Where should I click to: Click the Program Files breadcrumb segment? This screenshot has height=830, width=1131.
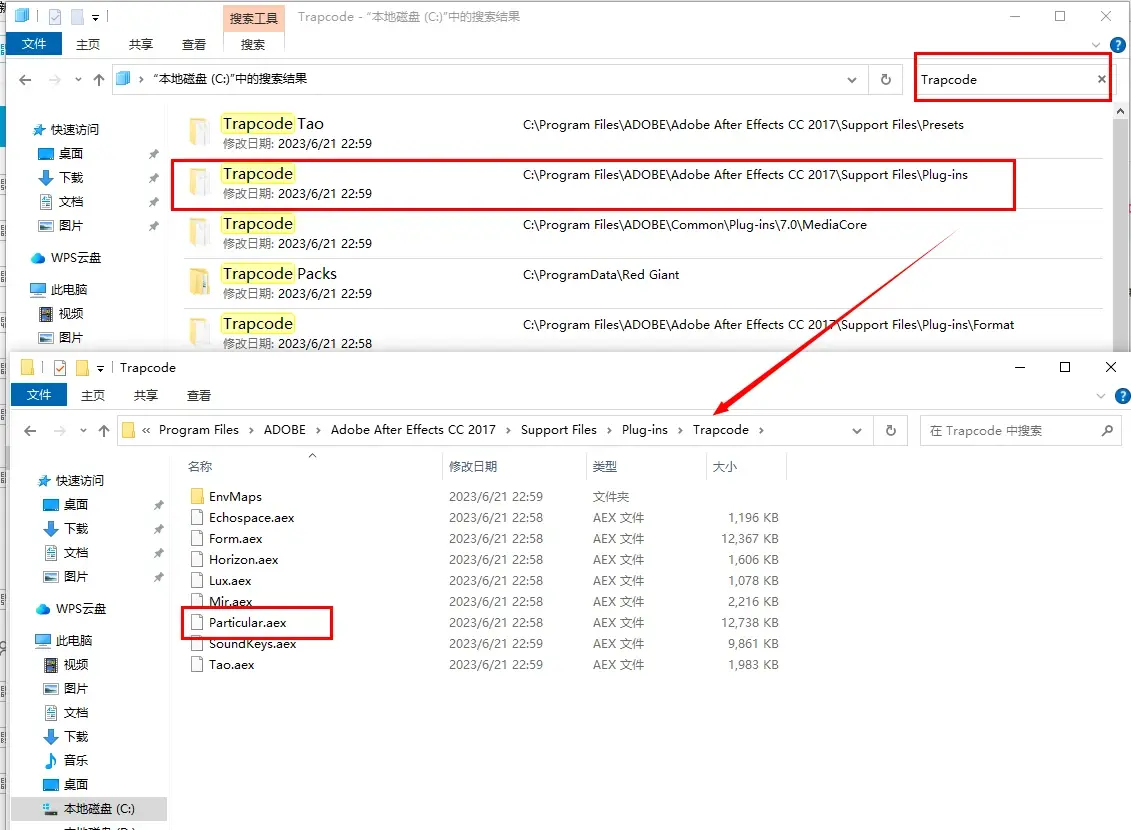point(198,430)
